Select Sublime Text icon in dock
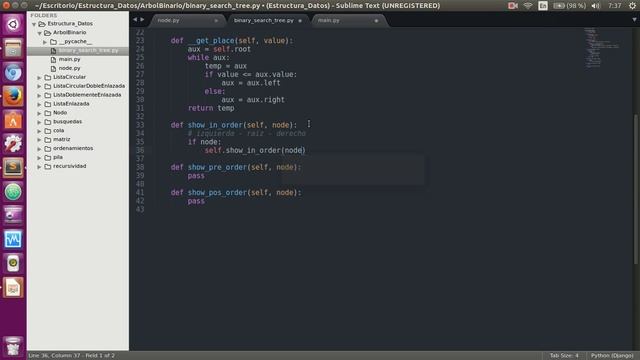This screenshot has width=640, height=360. pyautogui.click(x=13, y=168)
